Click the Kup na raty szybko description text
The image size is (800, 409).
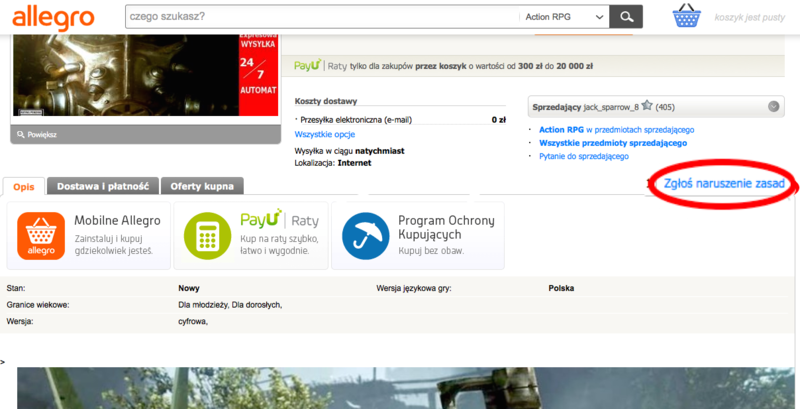click(279, 244)
